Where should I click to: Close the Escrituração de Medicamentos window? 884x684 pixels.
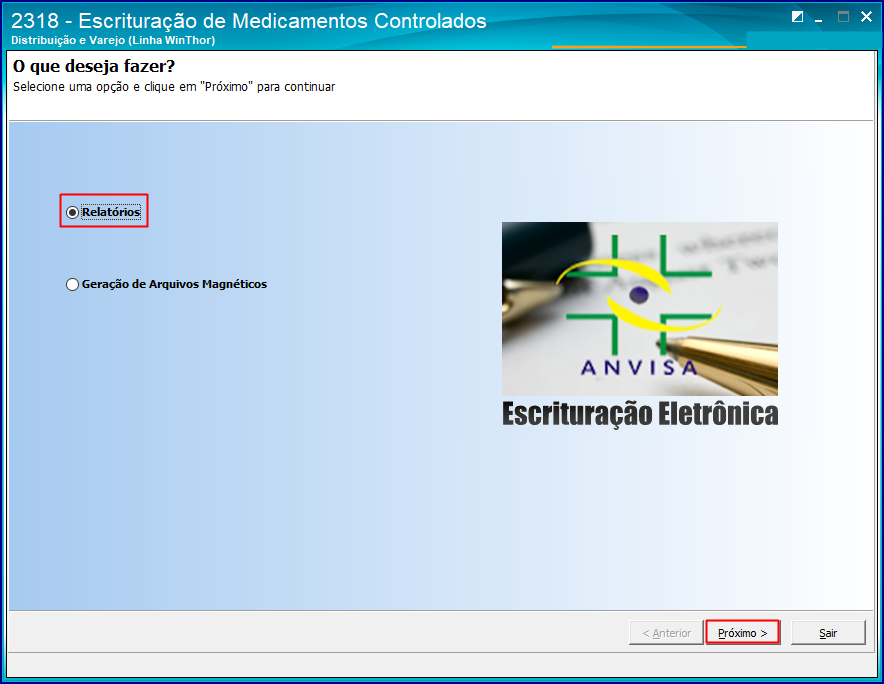click(867, 17)
